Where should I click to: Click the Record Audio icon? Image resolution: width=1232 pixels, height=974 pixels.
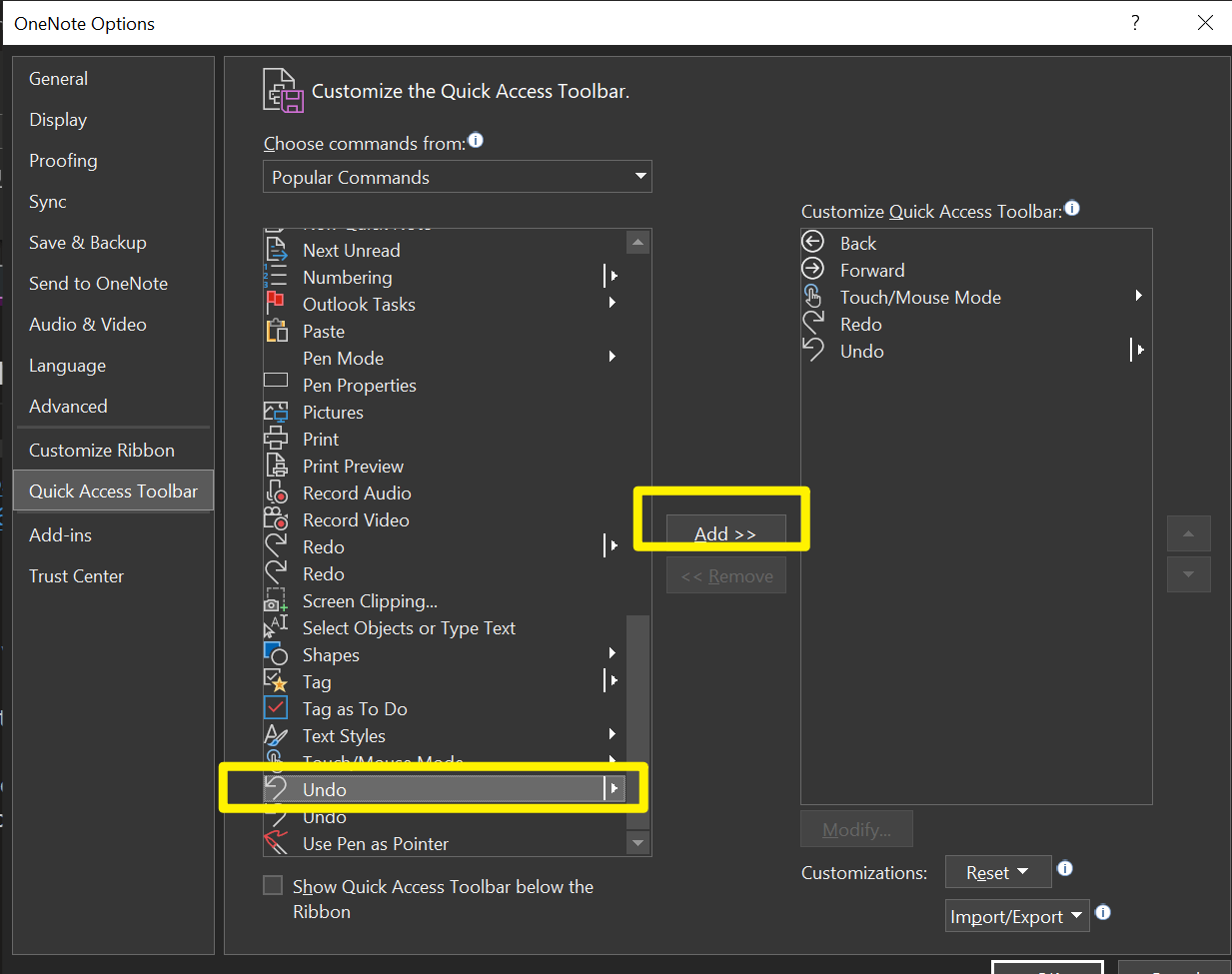276,492
